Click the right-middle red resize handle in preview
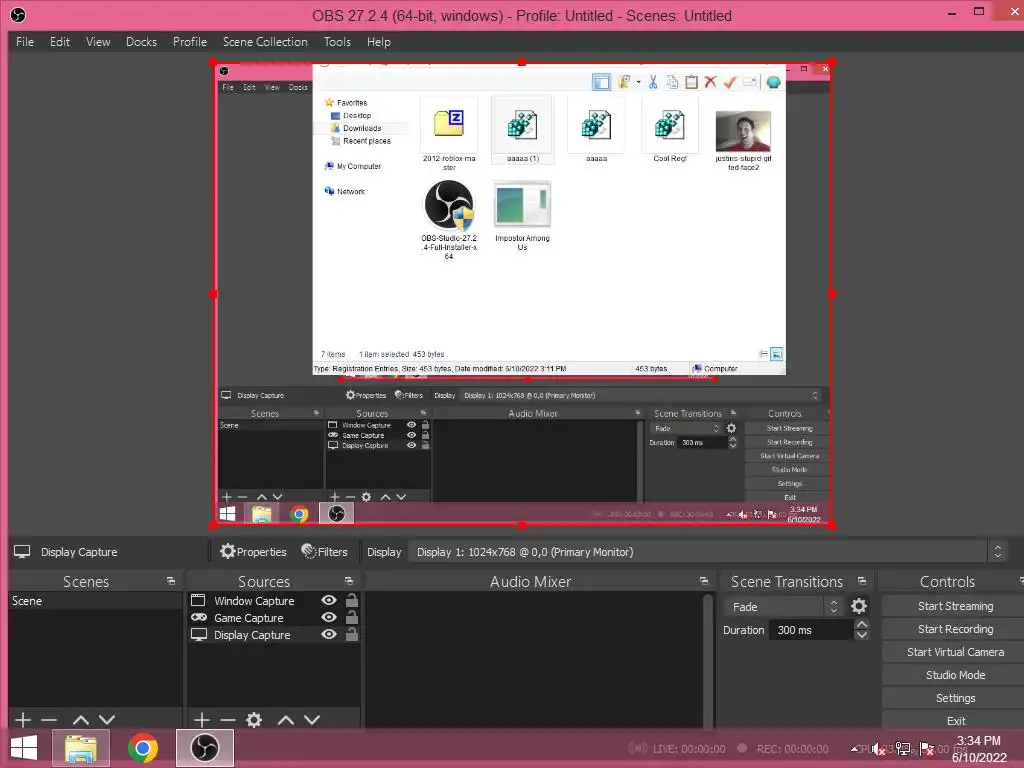This screenshot has height=768, width=1024. 831,294
